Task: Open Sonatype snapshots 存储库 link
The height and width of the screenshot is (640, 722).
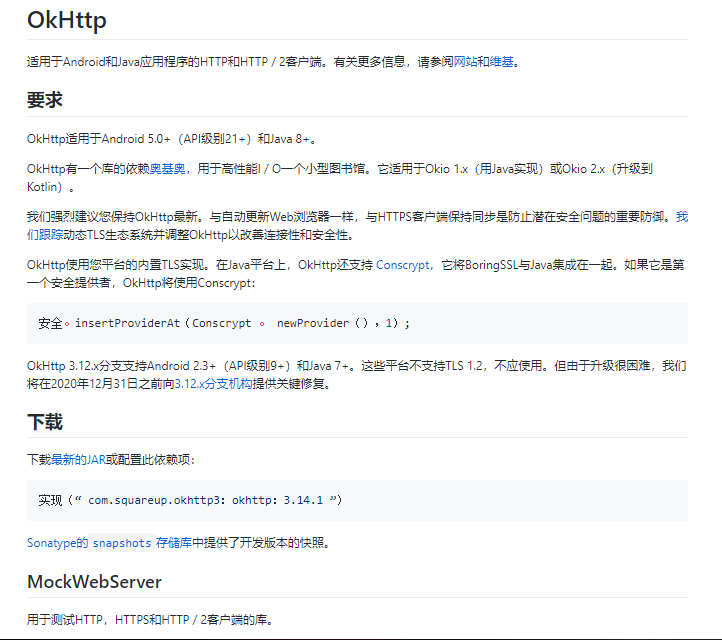Action: (109, 543)
